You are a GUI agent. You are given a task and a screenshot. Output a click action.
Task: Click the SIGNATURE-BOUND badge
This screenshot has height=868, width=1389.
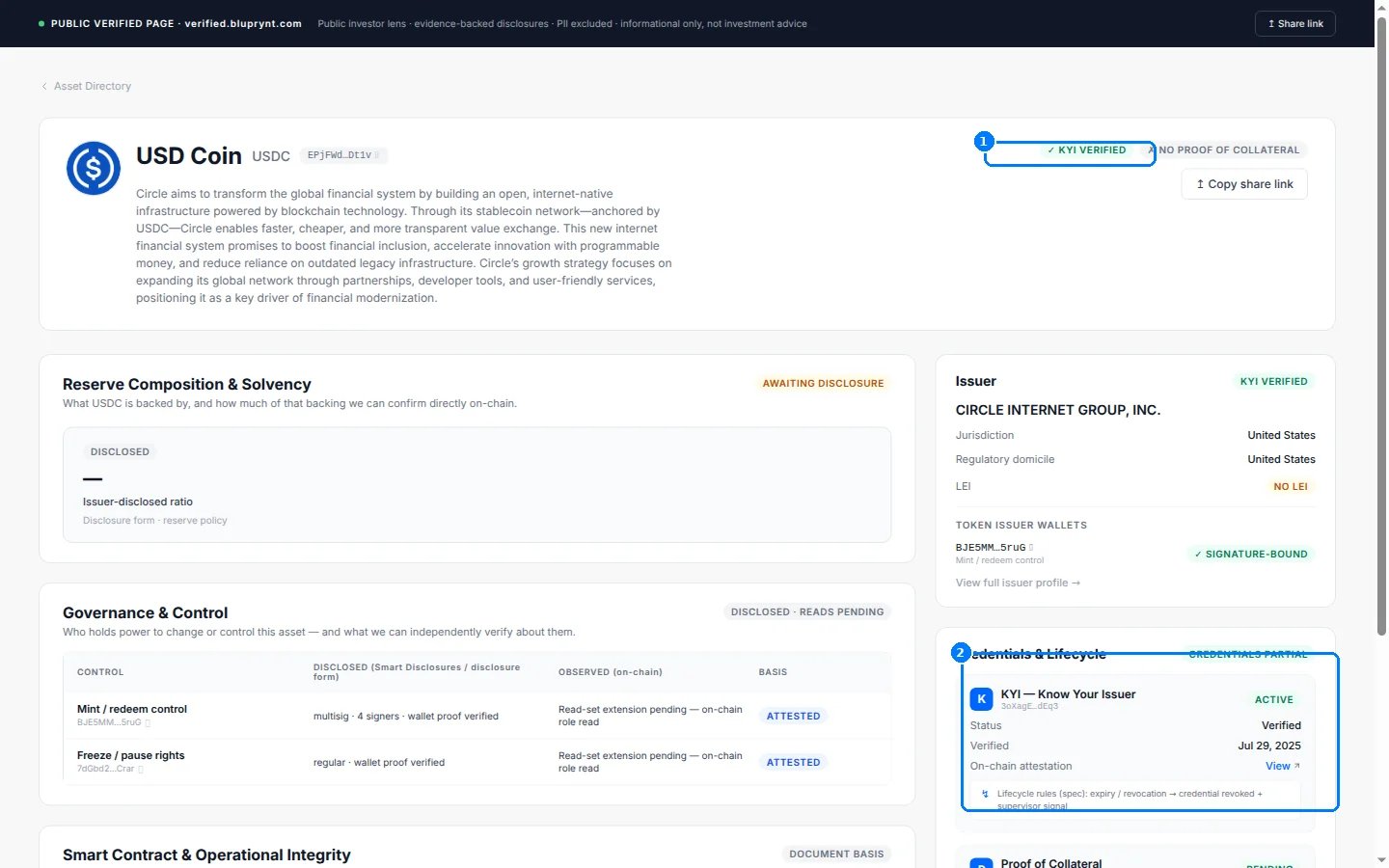1250,555
